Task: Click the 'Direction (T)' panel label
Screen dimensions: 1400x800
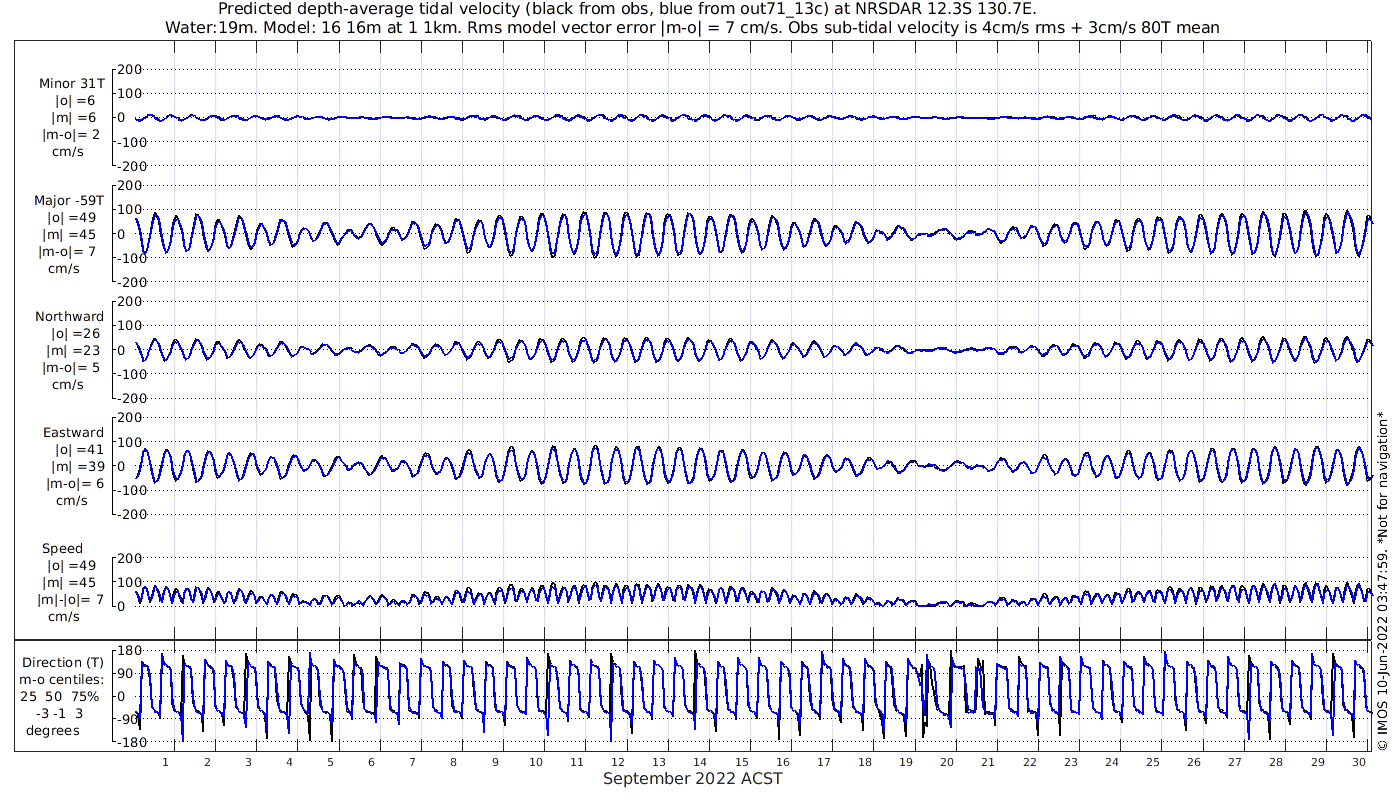Action: (62, 662)
